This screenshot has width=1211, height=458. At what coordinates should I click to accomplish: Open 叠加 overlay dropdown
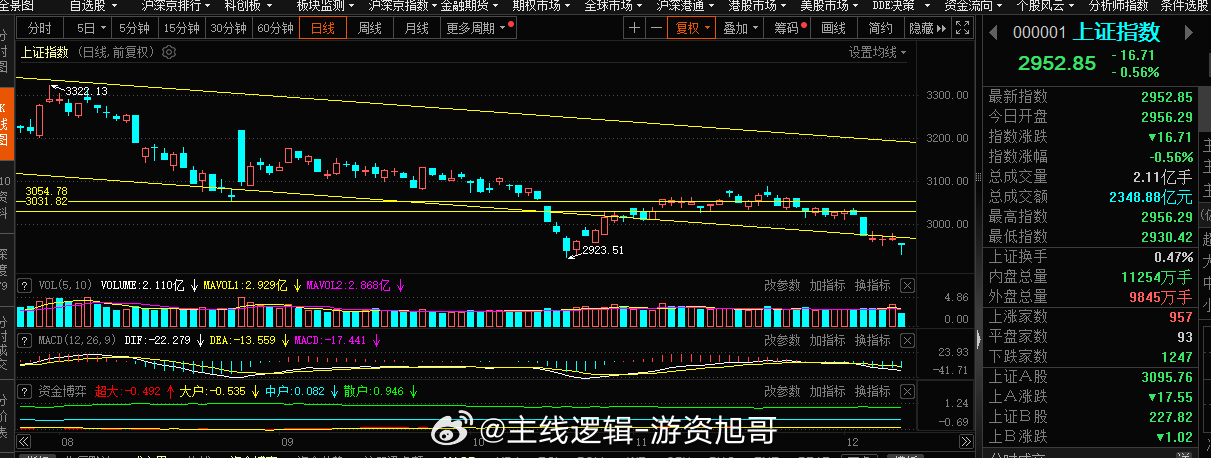(x=742, y=28)
